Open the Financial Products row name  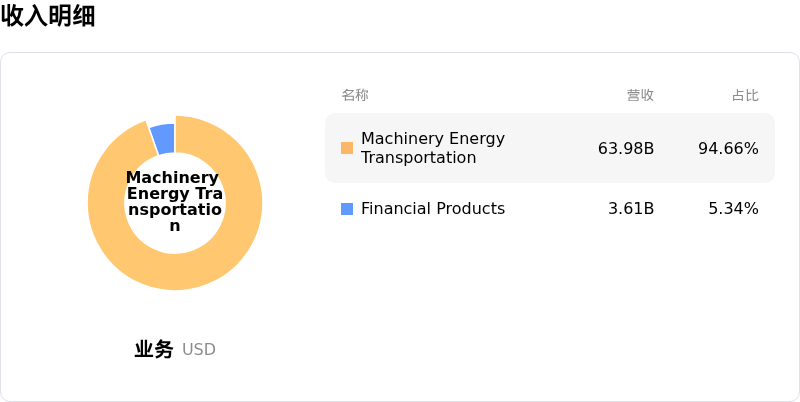432,209
